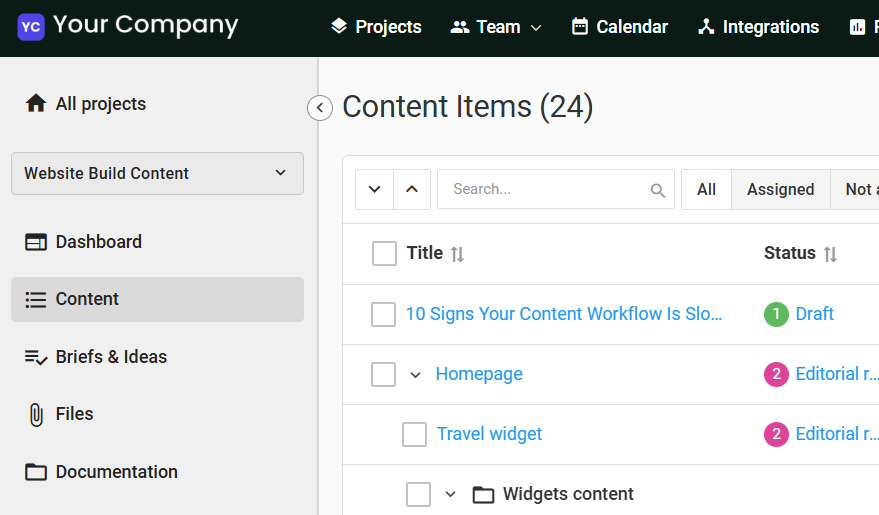
Task: Click the Status column sort icon
Action: [830, 254]
